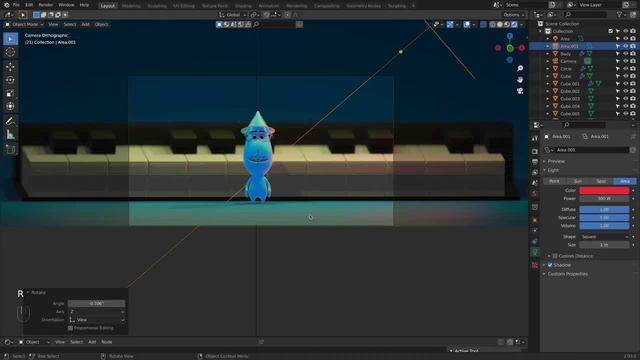Click the Diffuse value slider
The image size is (640, 360).
pyautogui.click(x=604, y=210)
